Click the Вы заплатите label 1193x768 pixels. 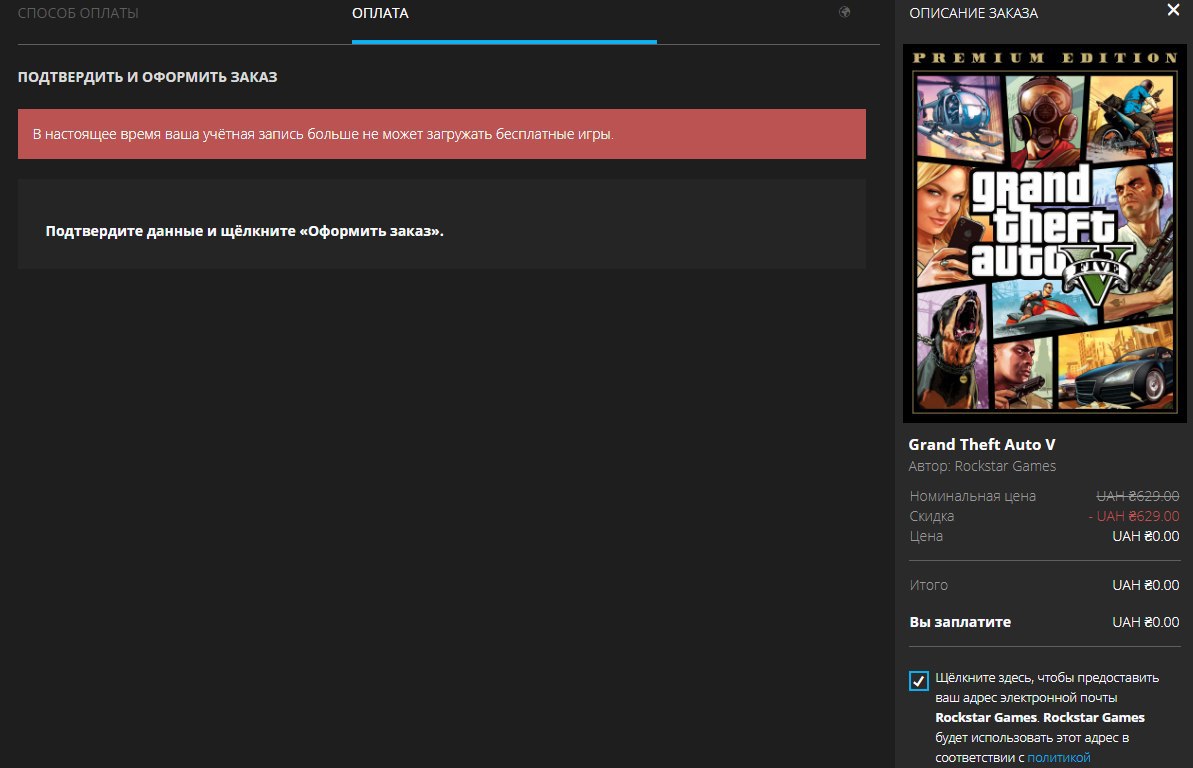tap(960, 622)
